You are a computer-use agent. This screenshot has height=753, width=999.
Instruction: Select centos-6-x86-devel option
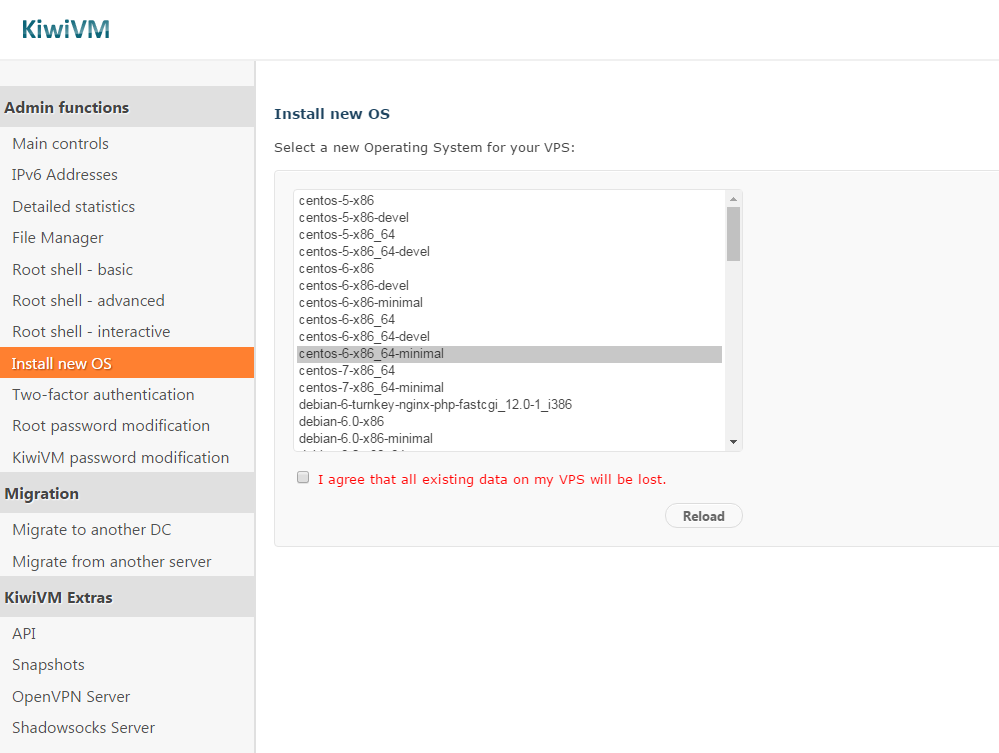point(510,285)
